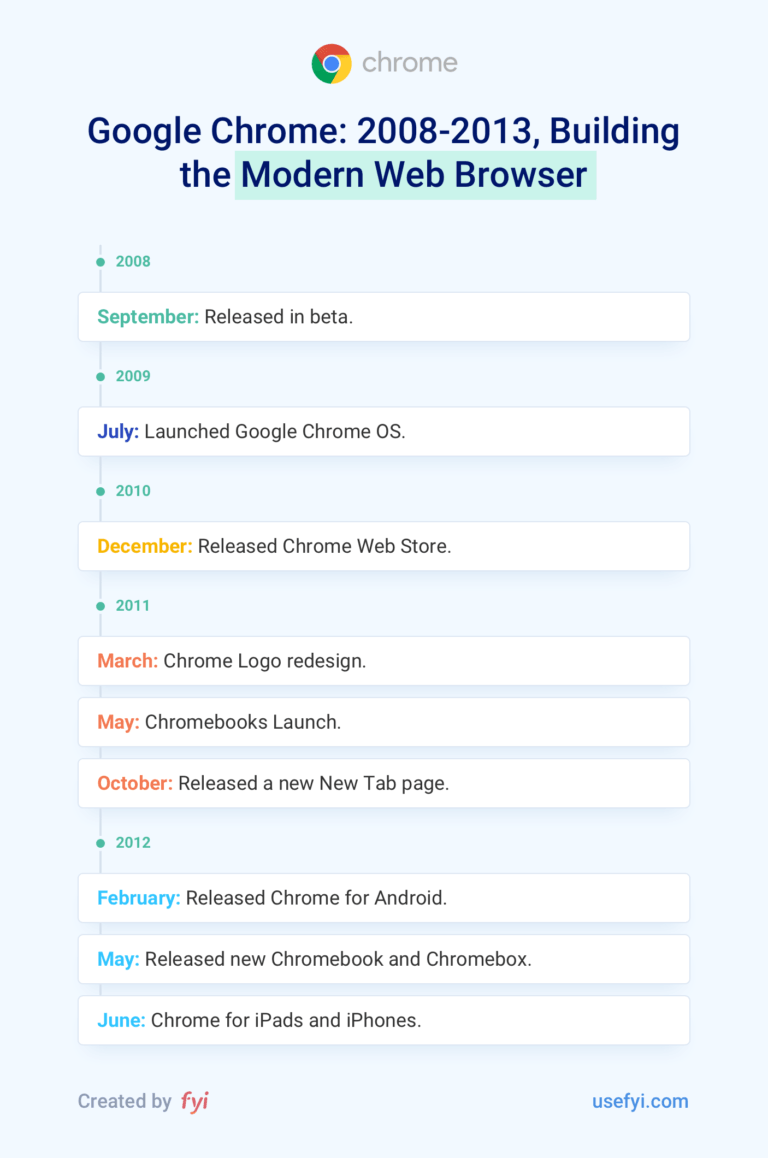Click the 2010 timeline marker
This screenshot has height=1158, width=768.
(x=101, y=491)
